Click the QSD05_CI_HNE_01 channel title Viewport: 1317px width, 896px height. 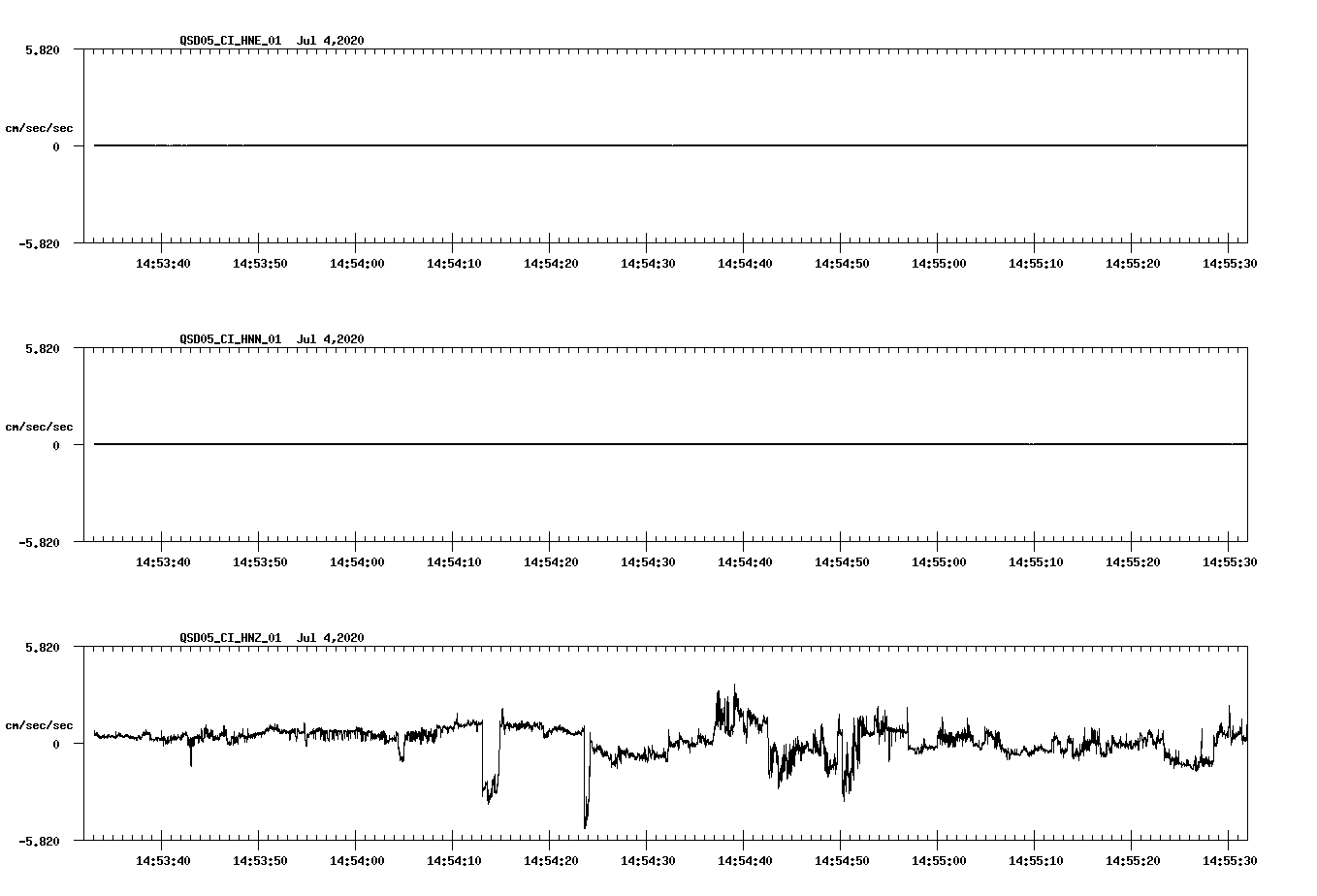(x=231, y=41)
